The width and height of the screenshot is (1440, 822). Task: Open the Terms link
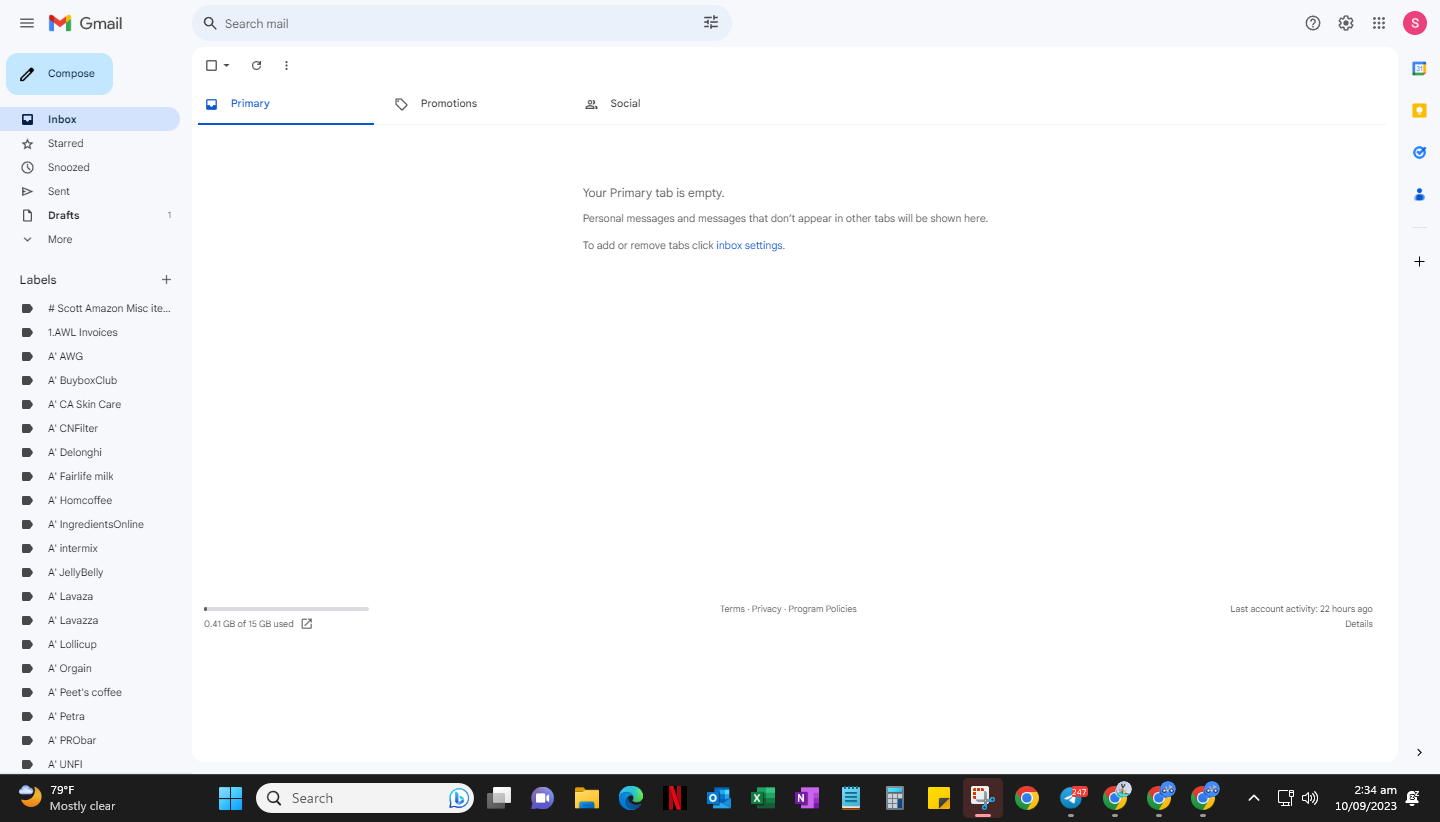(732, 609)
